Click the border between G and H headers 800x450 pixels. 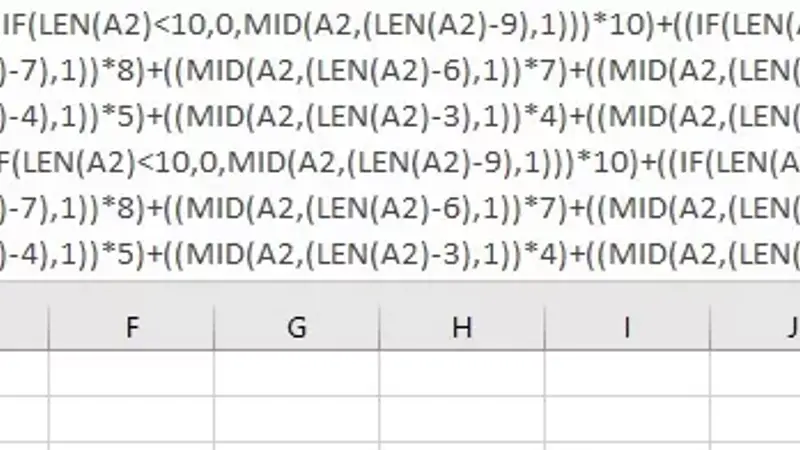(x=380, y=327)
